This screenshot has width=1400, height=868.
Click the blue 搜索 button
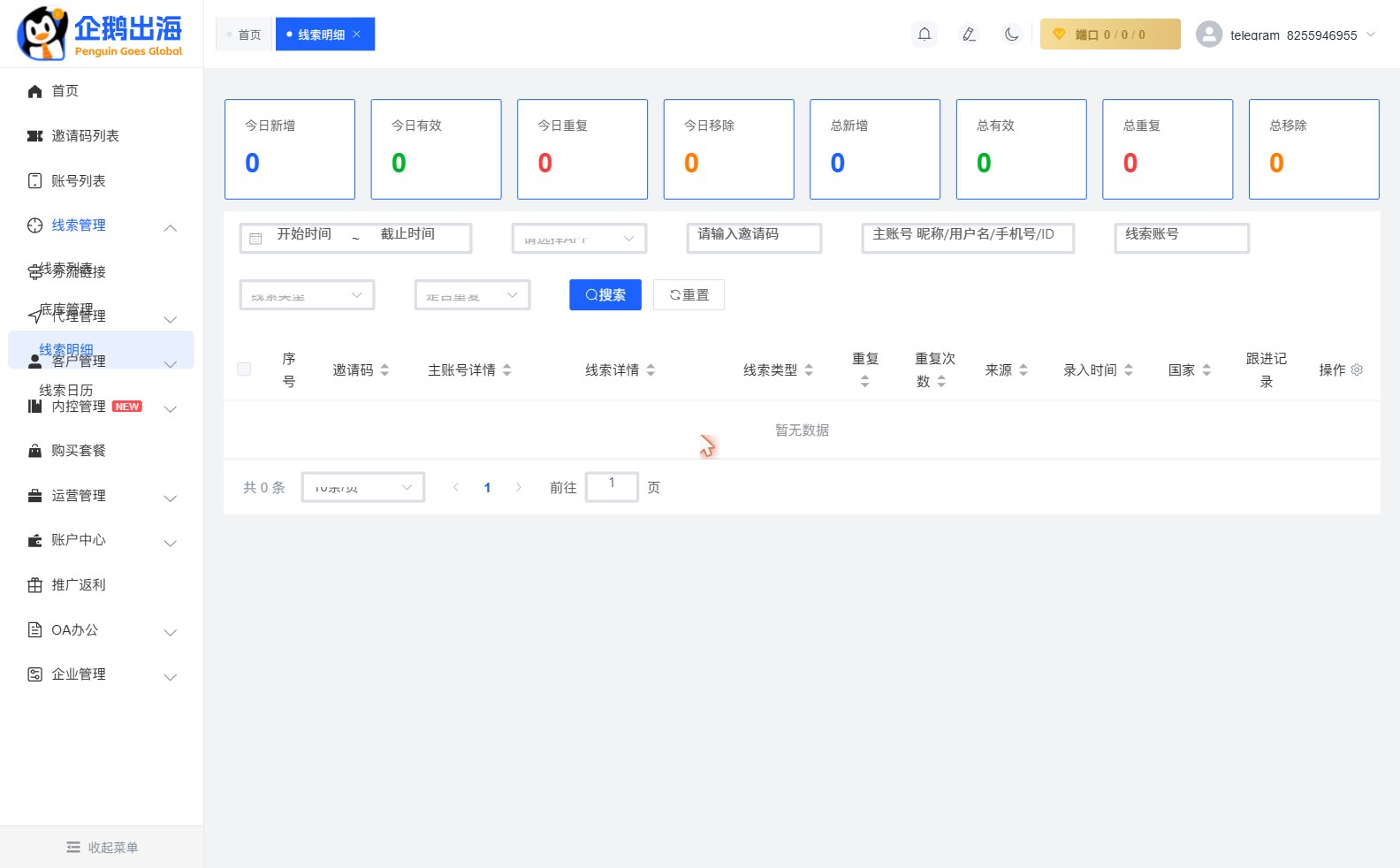[605, 295]
